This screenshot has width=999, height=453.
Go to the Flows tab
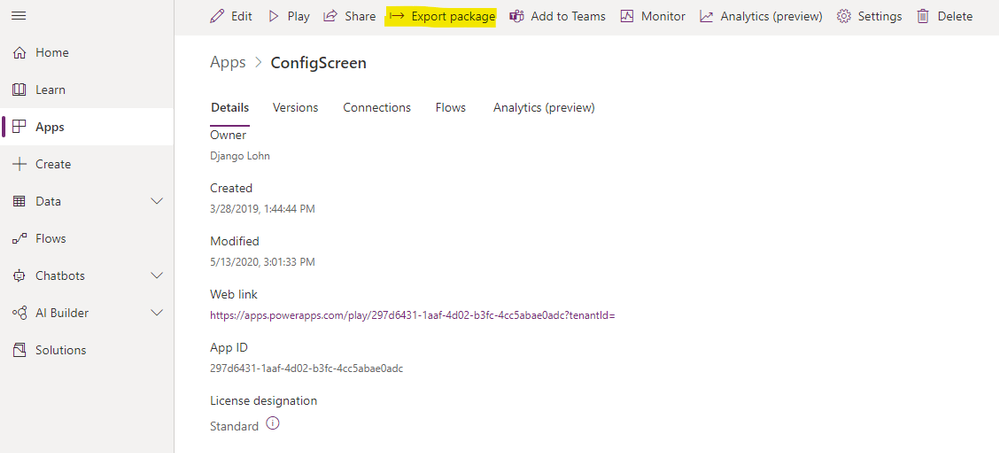click(x=450, y=108)
